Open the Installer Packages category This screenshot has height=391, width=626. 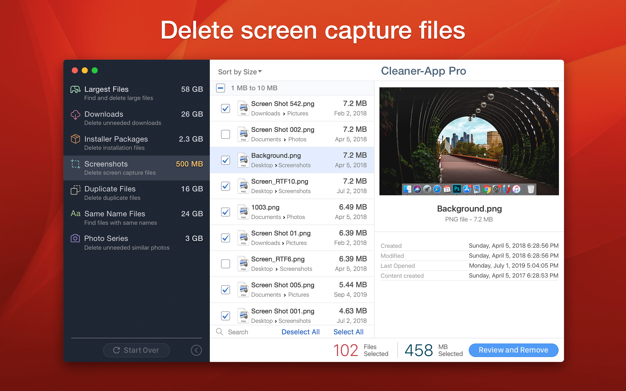click(137, 143)
